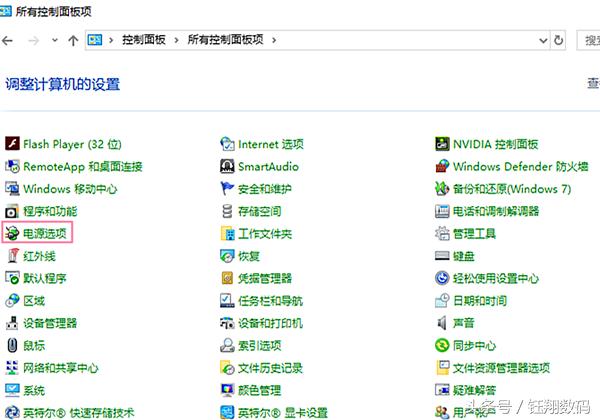Click the 电源选项 battery icon

click(12, 234)
